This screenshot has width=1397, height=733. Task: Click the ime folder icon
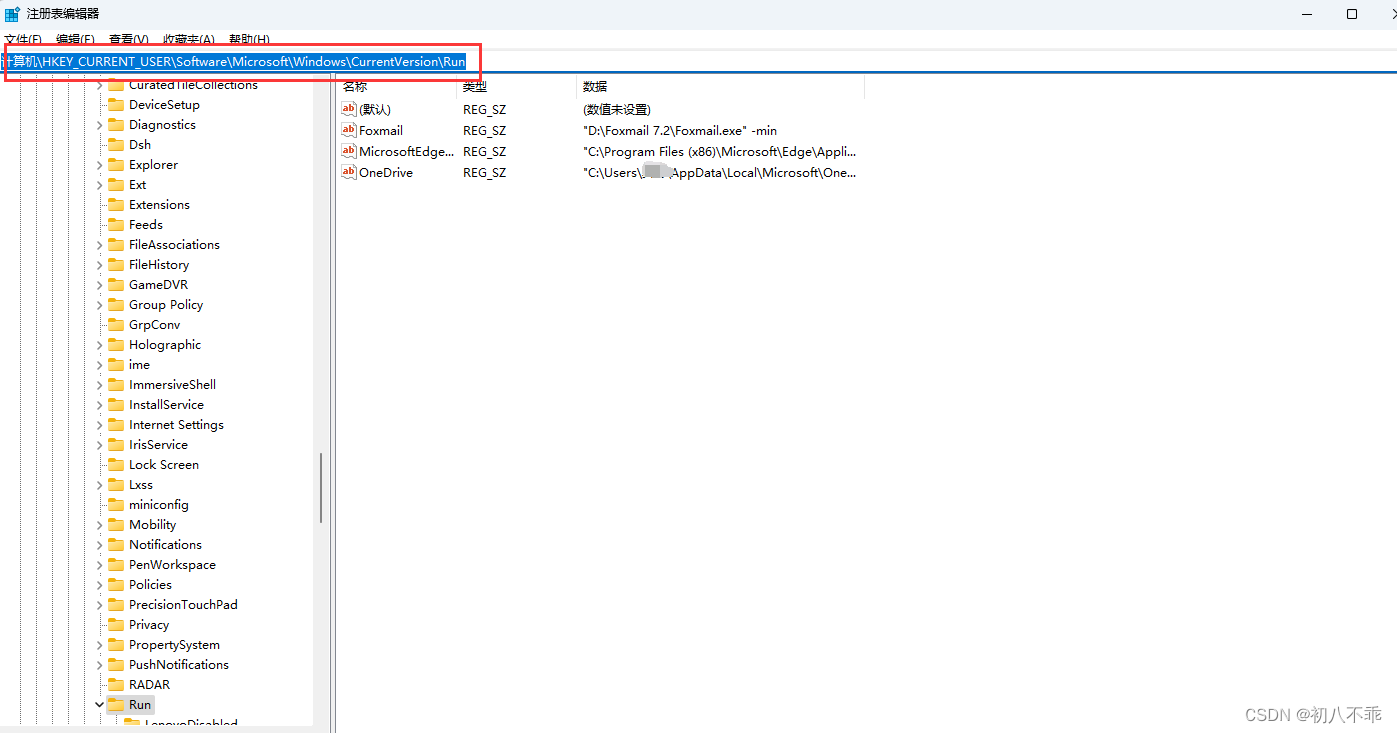point(116,365)
